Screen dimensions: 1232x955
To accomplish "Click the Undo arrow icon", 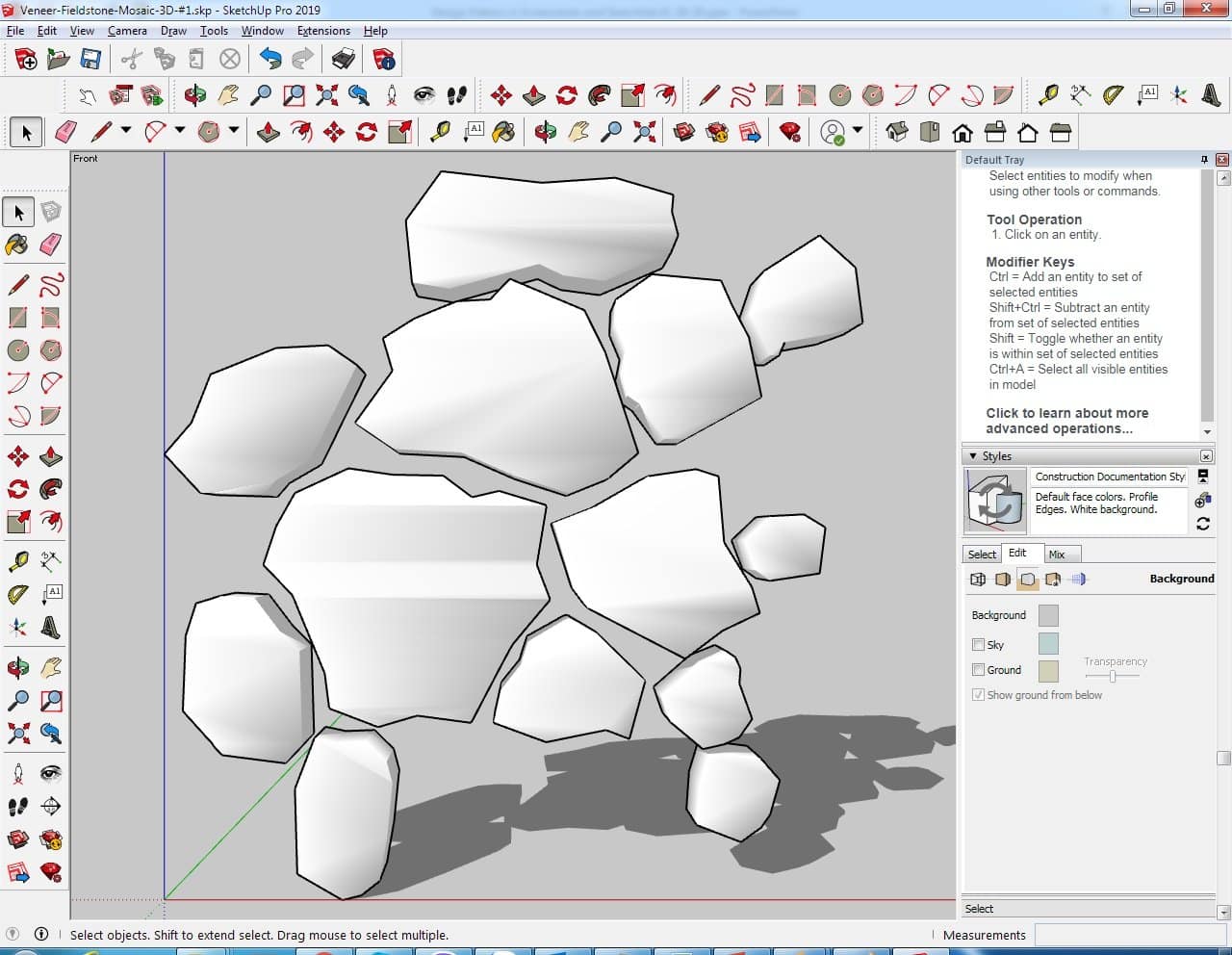I will [x=270, y=60].
